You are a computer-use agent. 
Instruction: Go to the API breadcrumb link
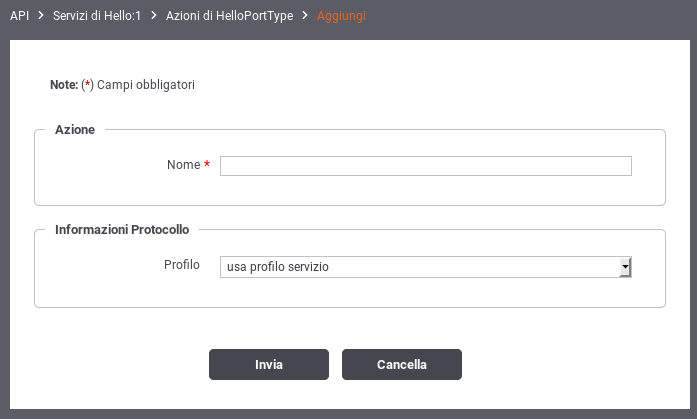20,16
